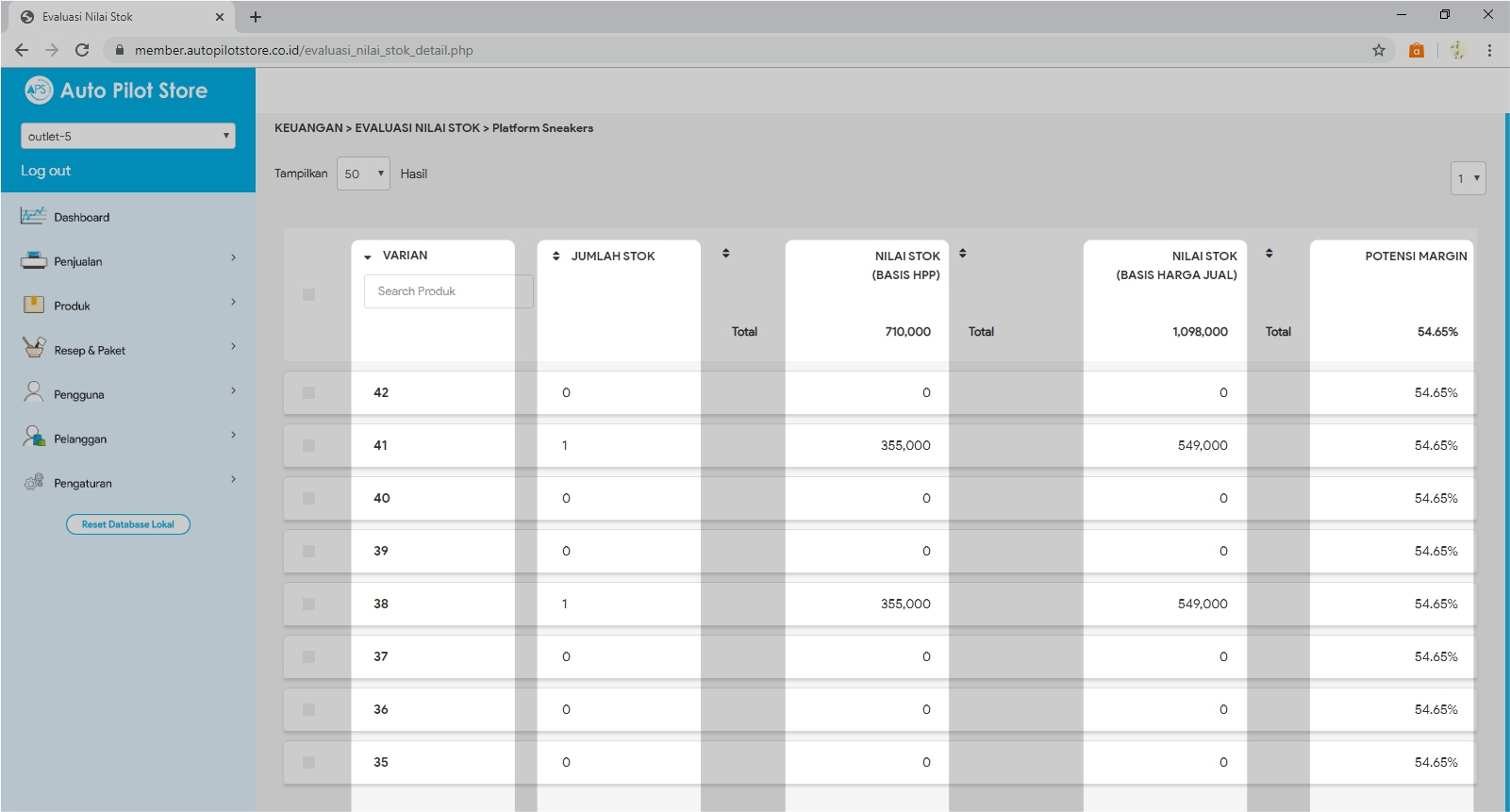This screenshot has width=1510, height=812.
Task: Check the box for variant 42 row
Action: click(308, 392)
